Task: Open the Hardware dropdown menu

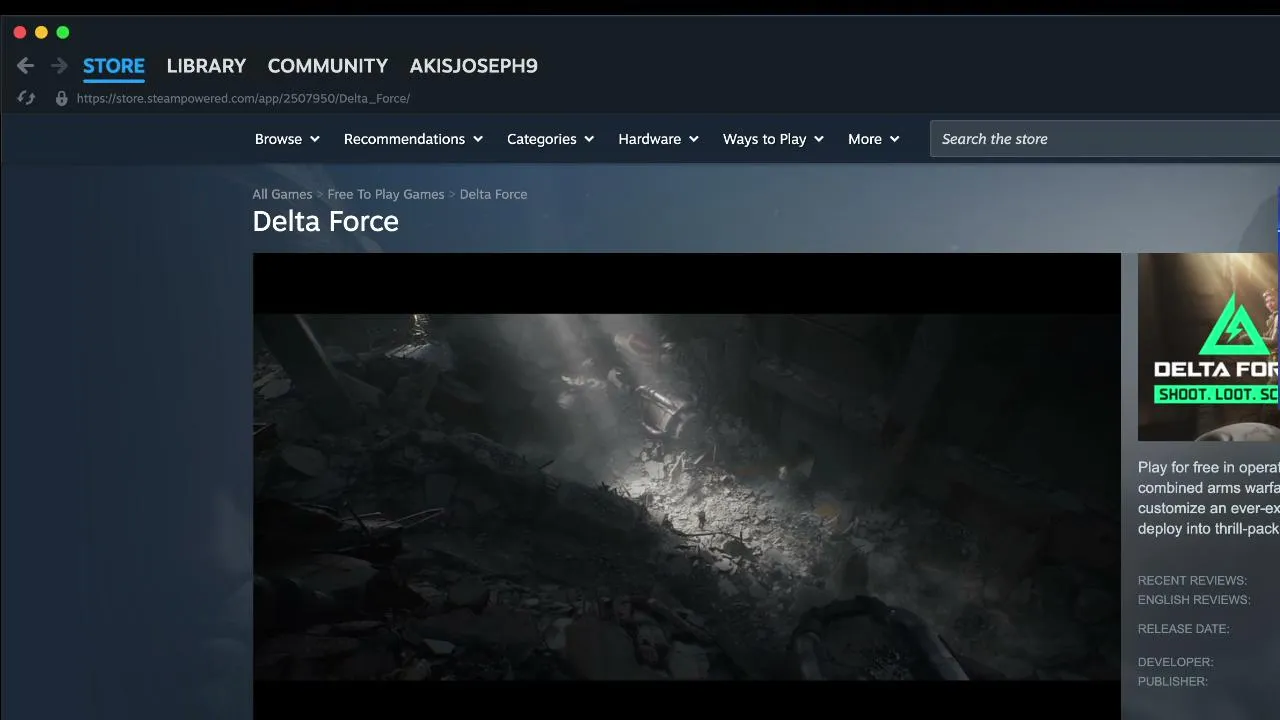Action: coord(658,139)
